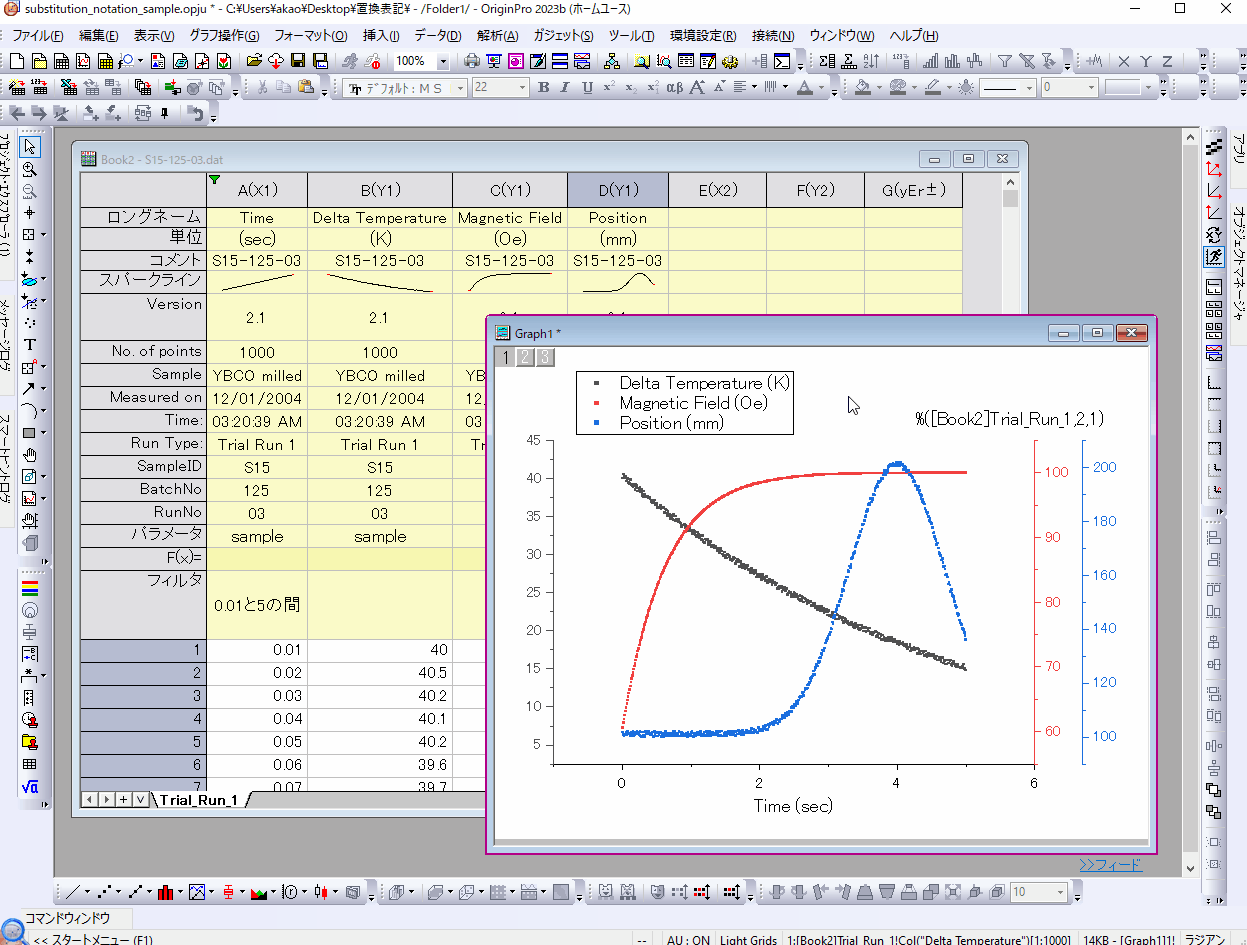Image resolution: width=1247 pixels, height=945 pixels.
Task: Select graph layer 2 button
Action: 525,357
